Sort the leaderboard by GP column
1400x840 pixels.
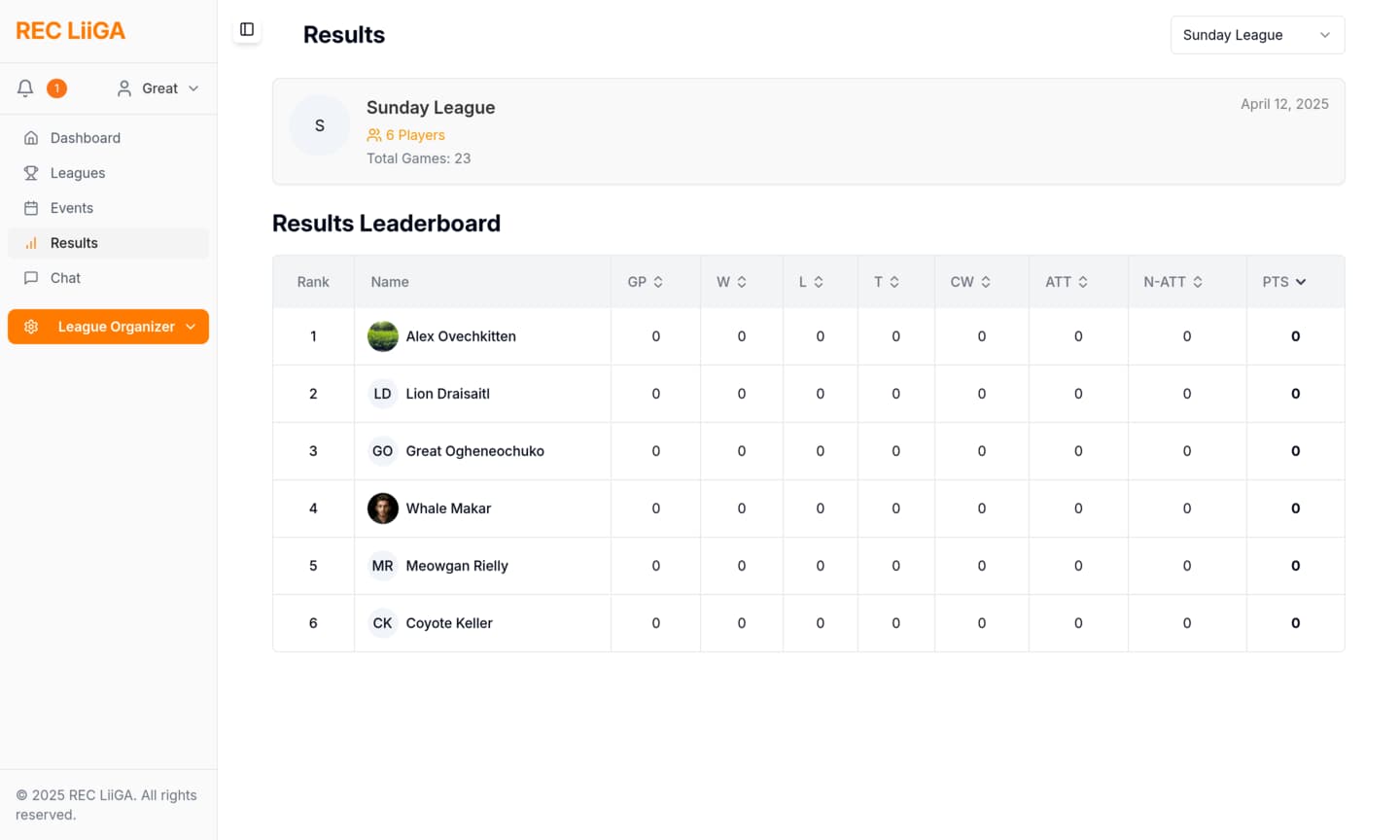[646, 282]
